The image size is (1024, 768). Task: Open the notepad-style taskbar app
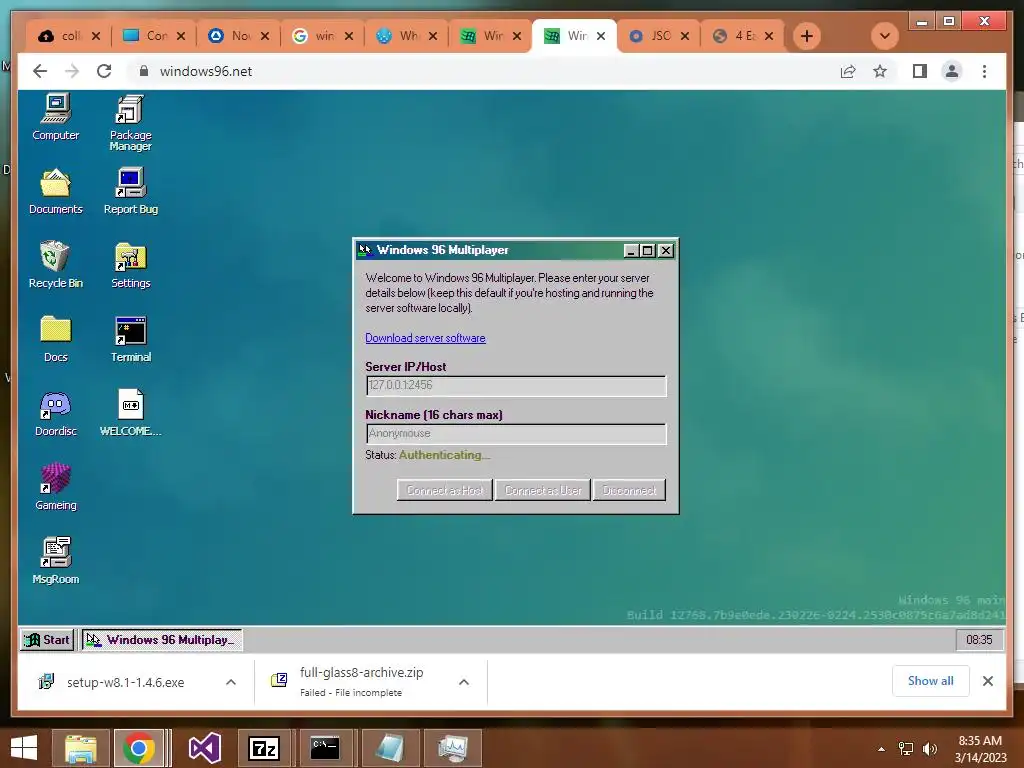click(x=390, y=748)
